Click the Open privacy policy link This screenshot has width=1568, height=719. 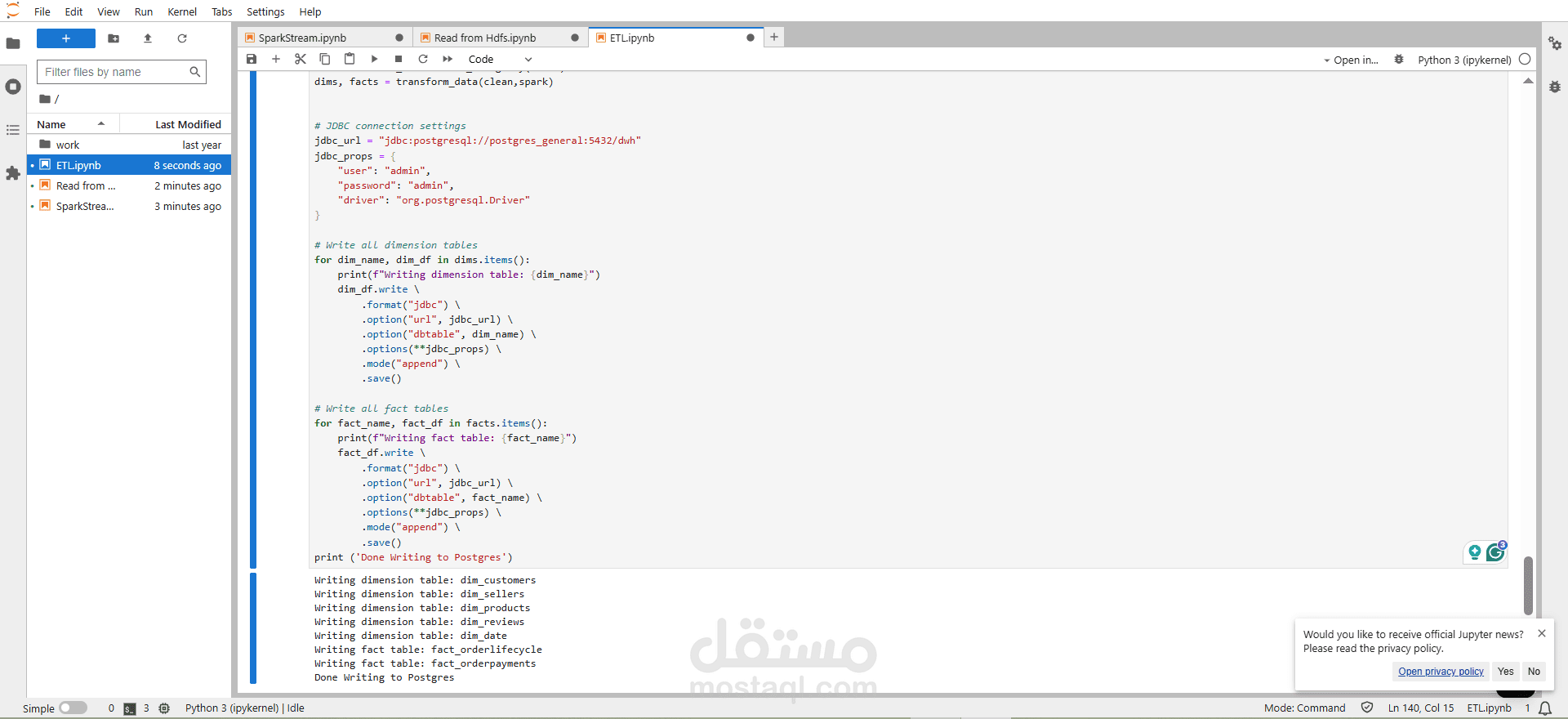coord(1441,672)
